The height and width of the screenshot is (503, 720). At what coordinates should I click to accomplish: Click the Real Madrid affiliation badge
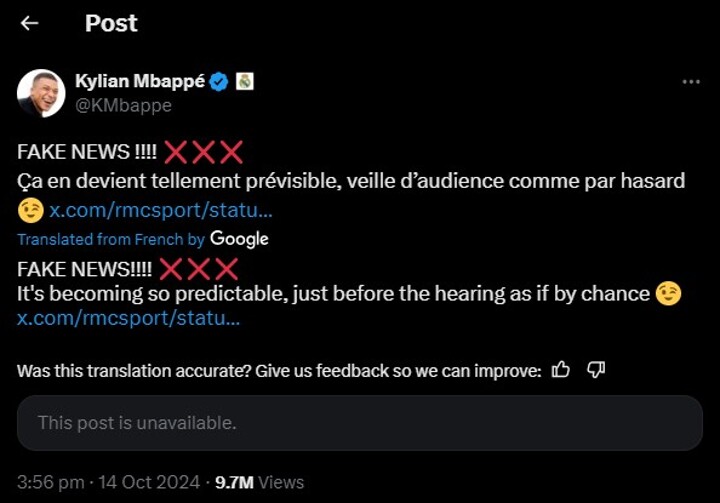[x=244, y=82]
